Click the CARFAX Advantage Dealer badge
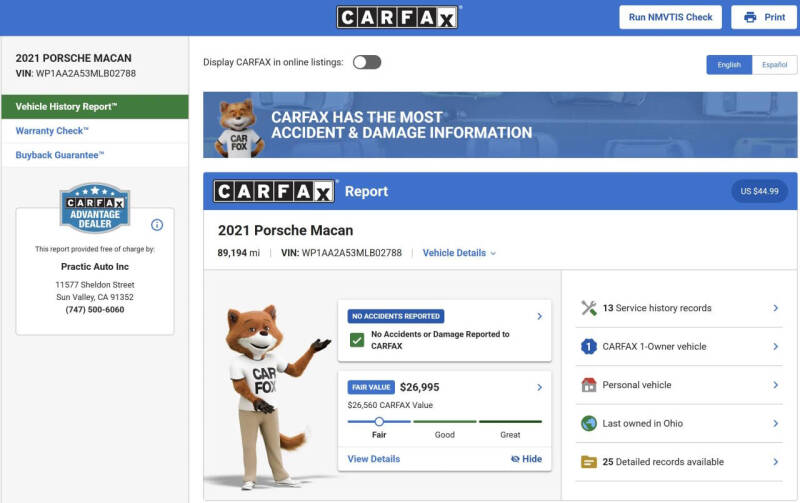 tap(95, 208)
